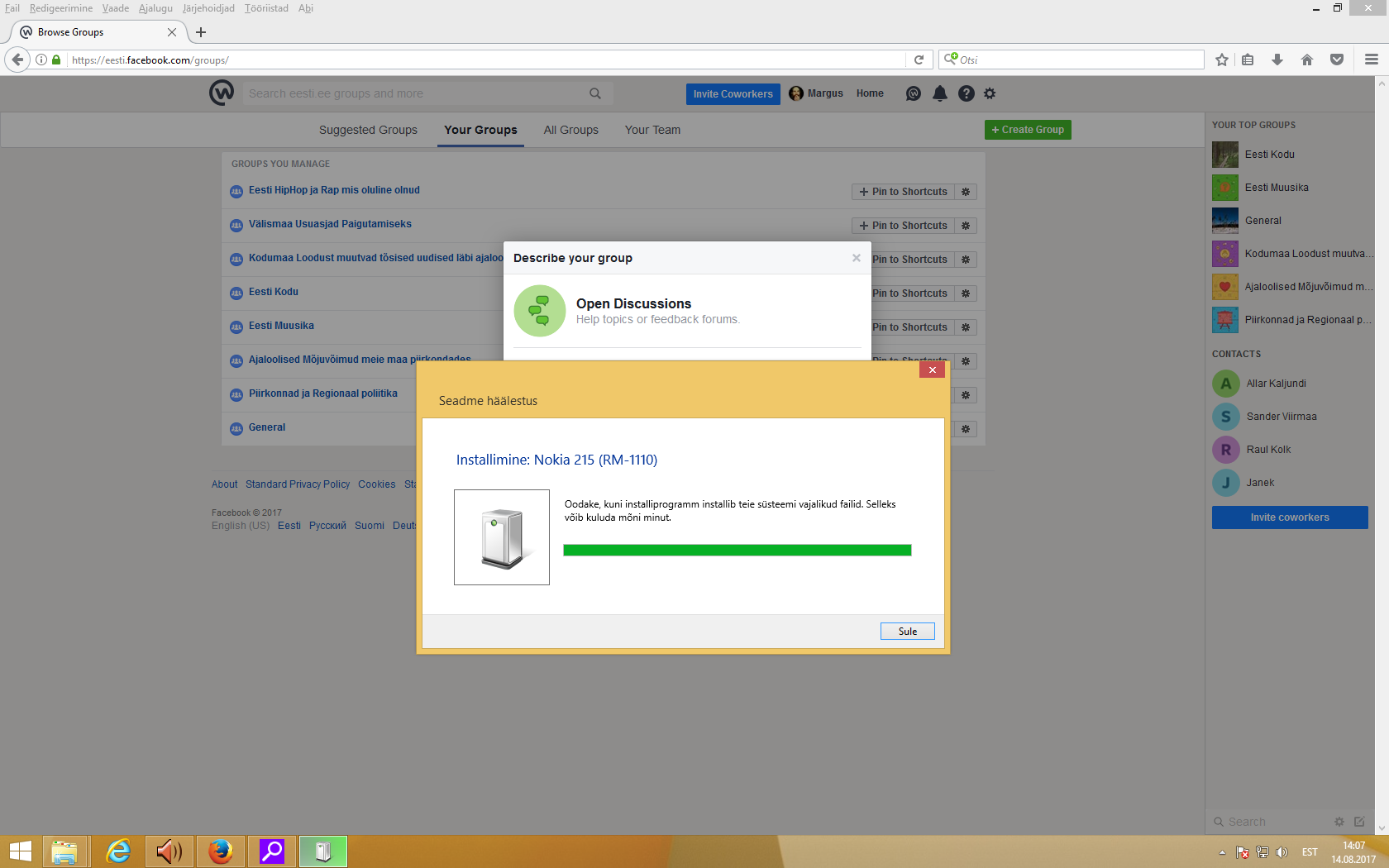Open gear menu for Kodumaa Loodust group row
Screen dimensions: 1389x868
[966, 260]
